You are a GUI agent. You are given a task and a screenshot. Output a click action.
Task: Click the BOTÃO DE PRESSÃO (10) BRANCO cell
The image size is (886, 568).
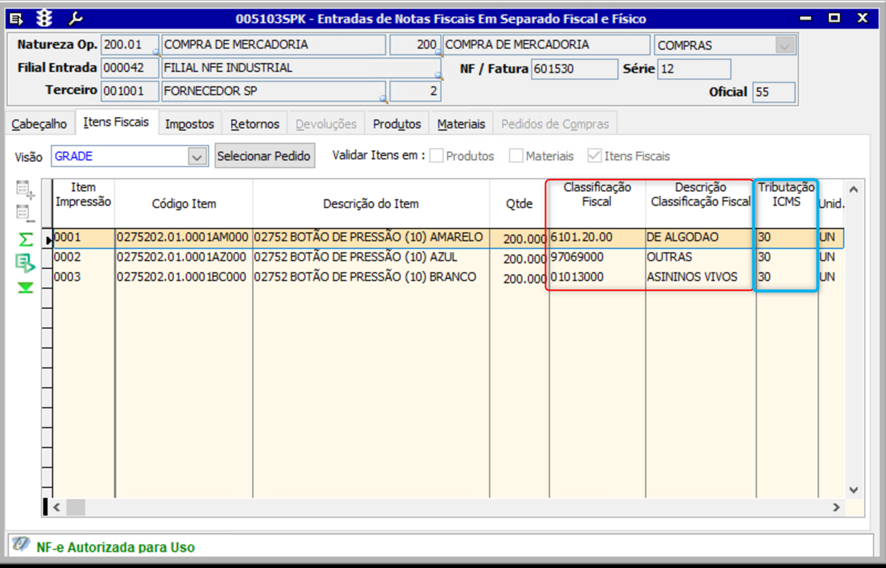pos(371,278)
